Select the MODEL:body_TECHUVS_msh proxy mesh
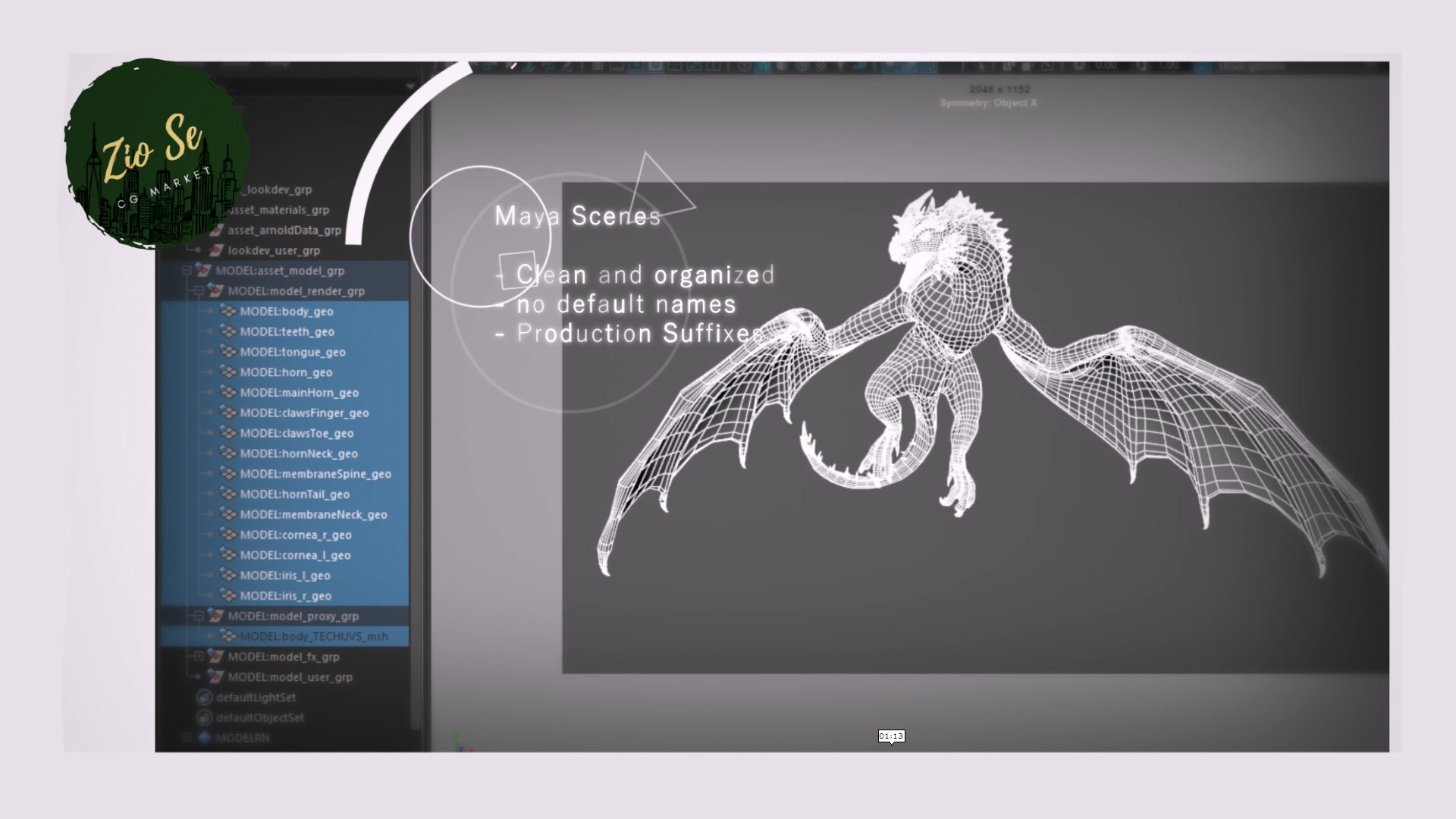This screenshot has height=819, width=1456. pyautogui.click(x=284, y=636)
